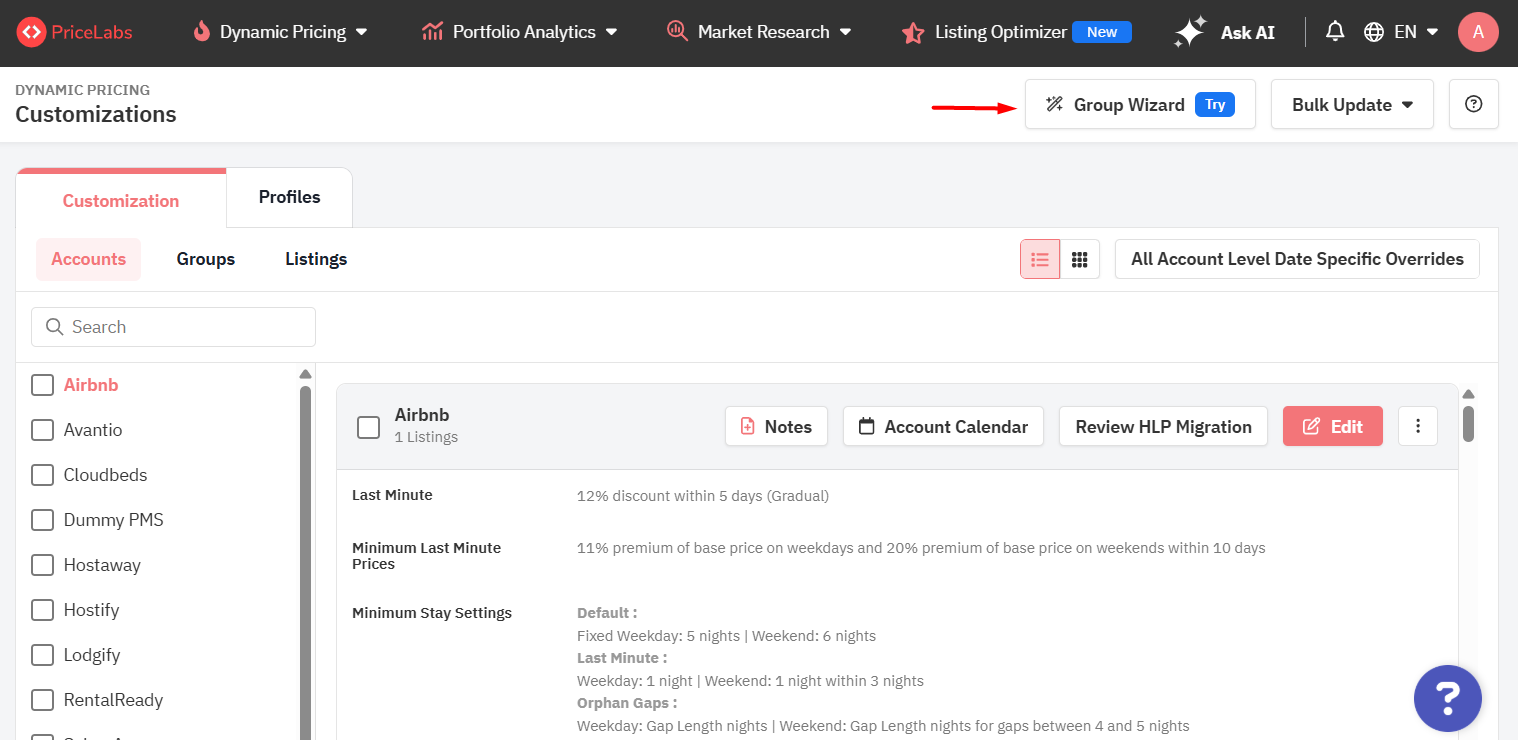Expand the Dynamic Pricing menu
Image resolution: width=1518 pixels, height=740 pixels.
281,32
